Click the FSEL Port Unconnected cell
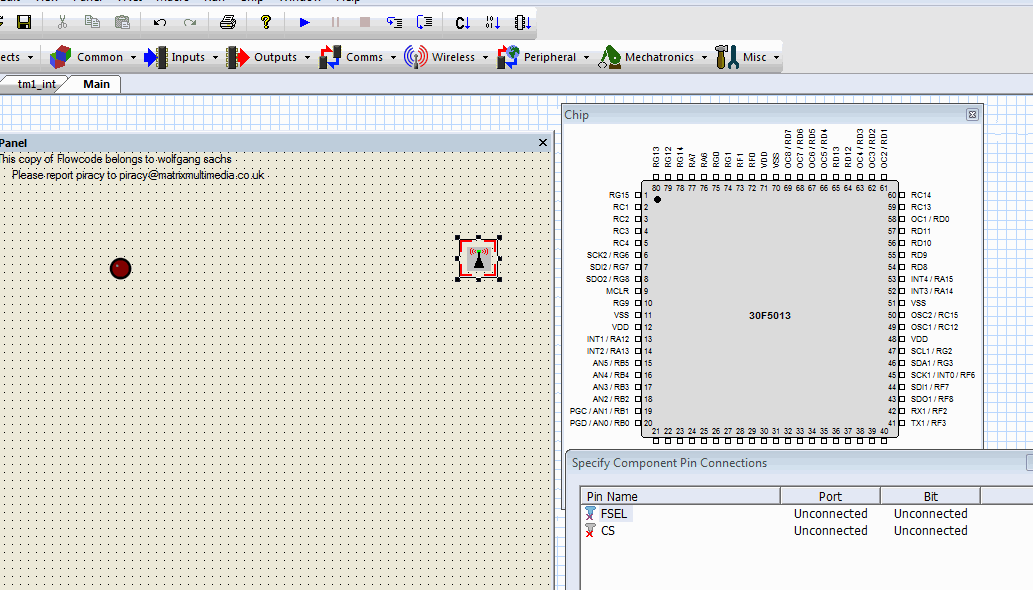Image resolution: width=1033 pixels, height=590 pixels. click(x=830, y=514)
